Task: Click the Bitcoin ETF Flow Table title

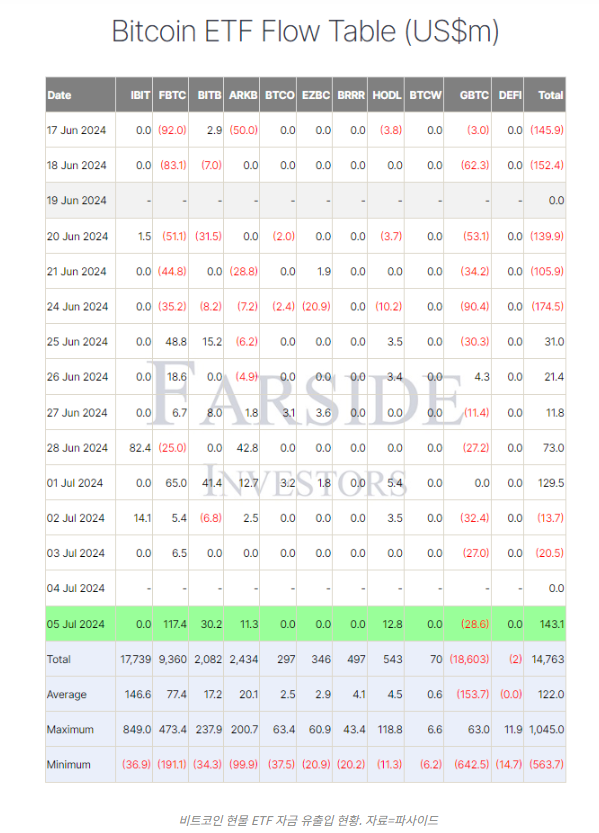Action: pyautogui.click(x=305, y=31)
